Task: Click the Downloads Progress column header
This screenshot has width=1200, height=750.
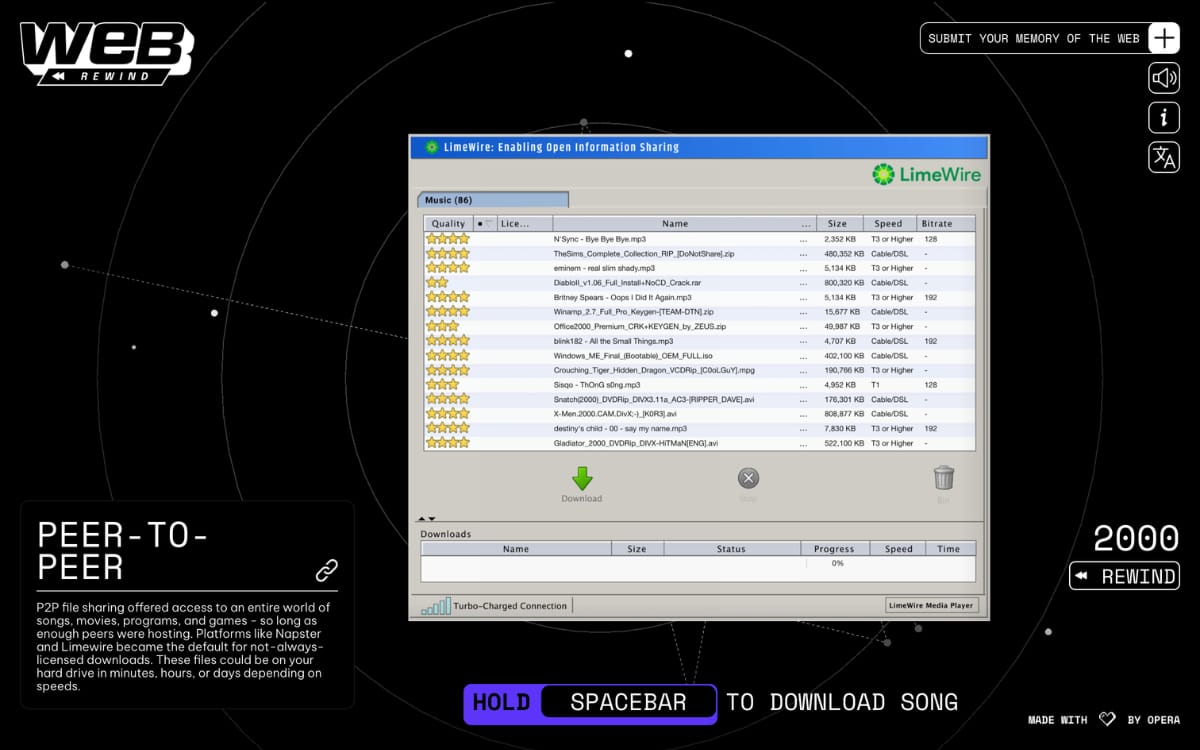Action: [834, 549]
